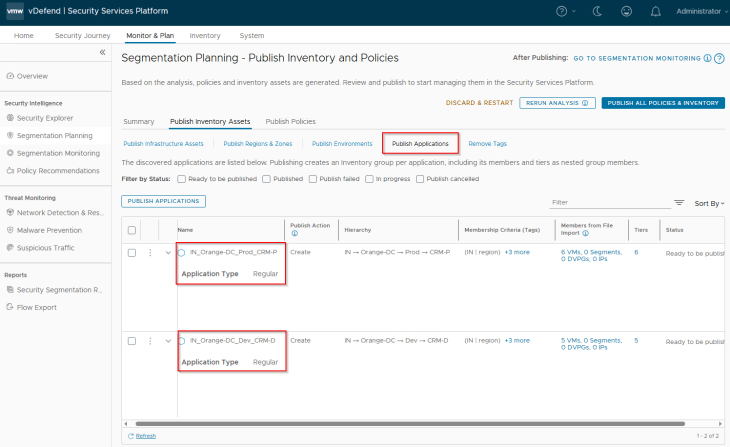
Task: Collapse the IN_Orange-DC_Prod_CRM-P row details
Action: coord(167,252)
